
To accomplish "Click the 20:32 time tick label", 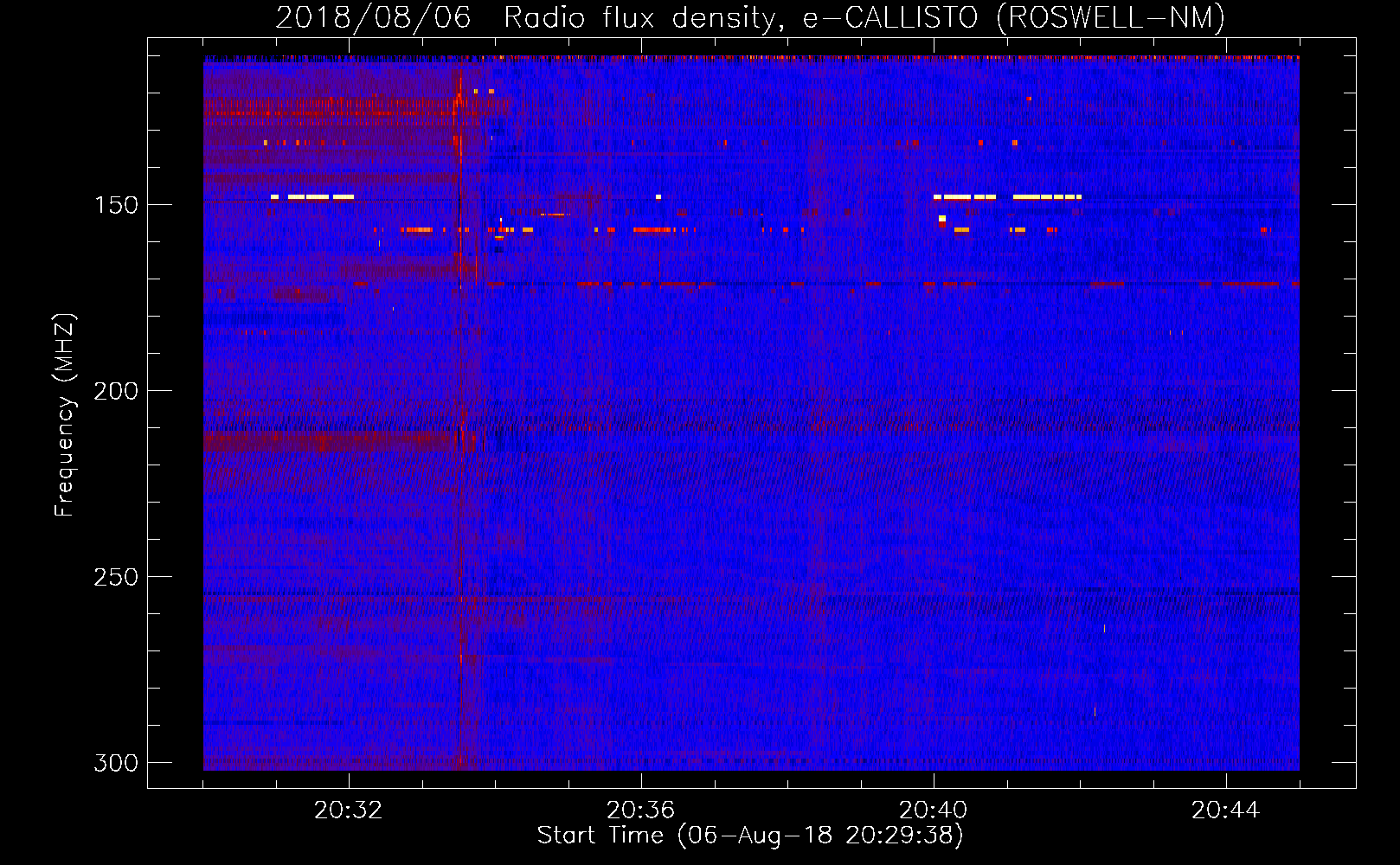I will pos(348,811).
